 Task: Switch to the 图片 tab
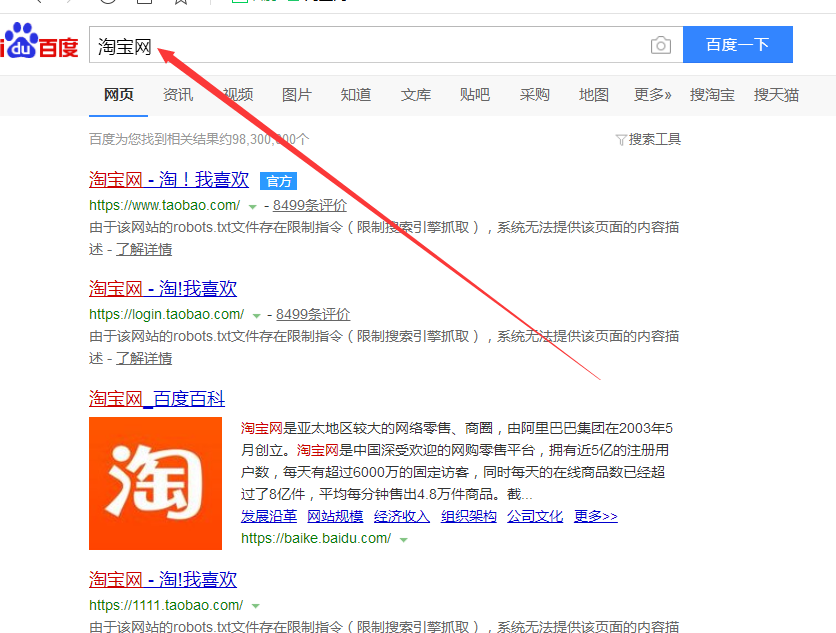tap(296, 95)
